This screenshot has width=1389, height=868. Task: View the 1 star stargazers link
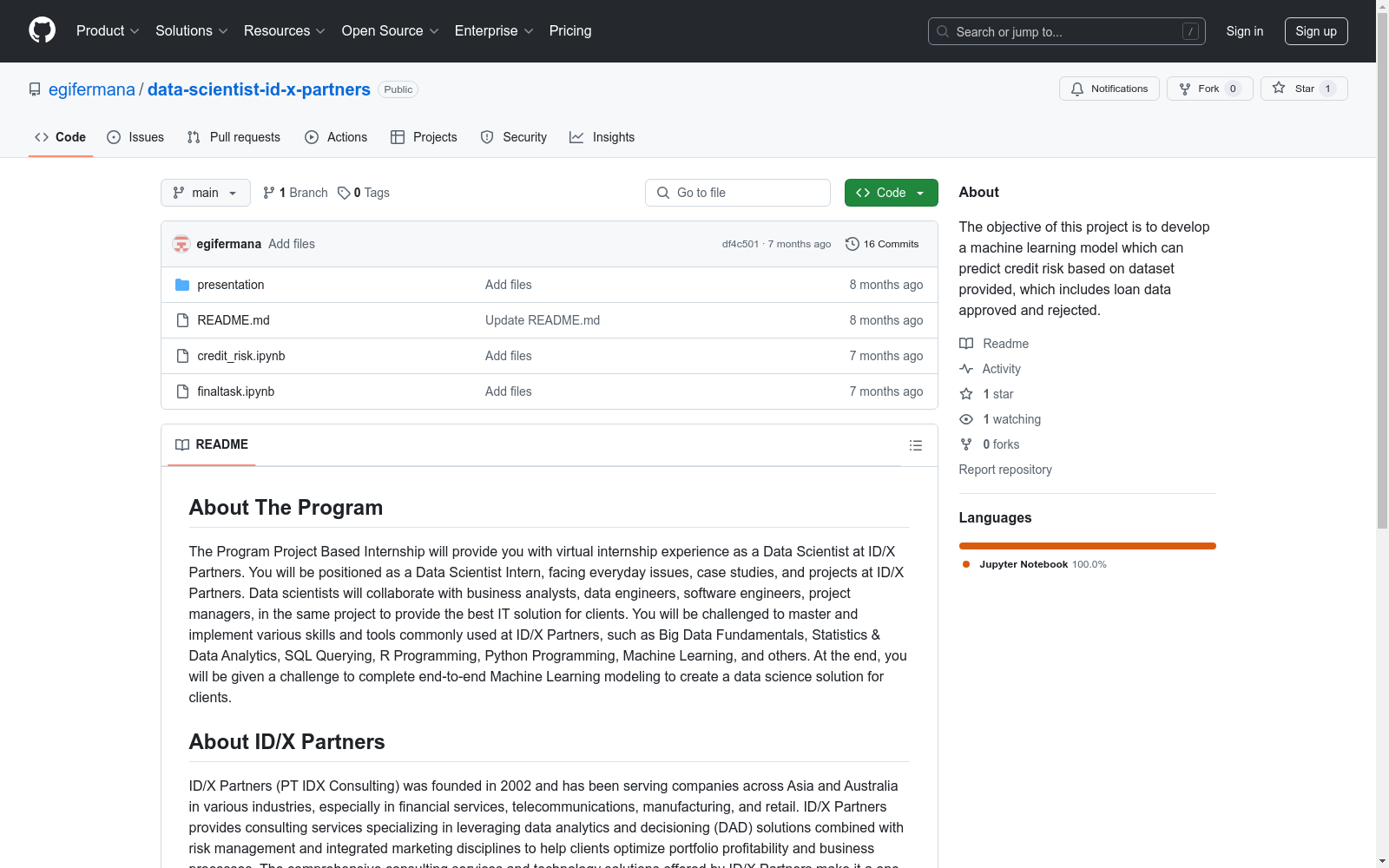(x=987, y=394)
